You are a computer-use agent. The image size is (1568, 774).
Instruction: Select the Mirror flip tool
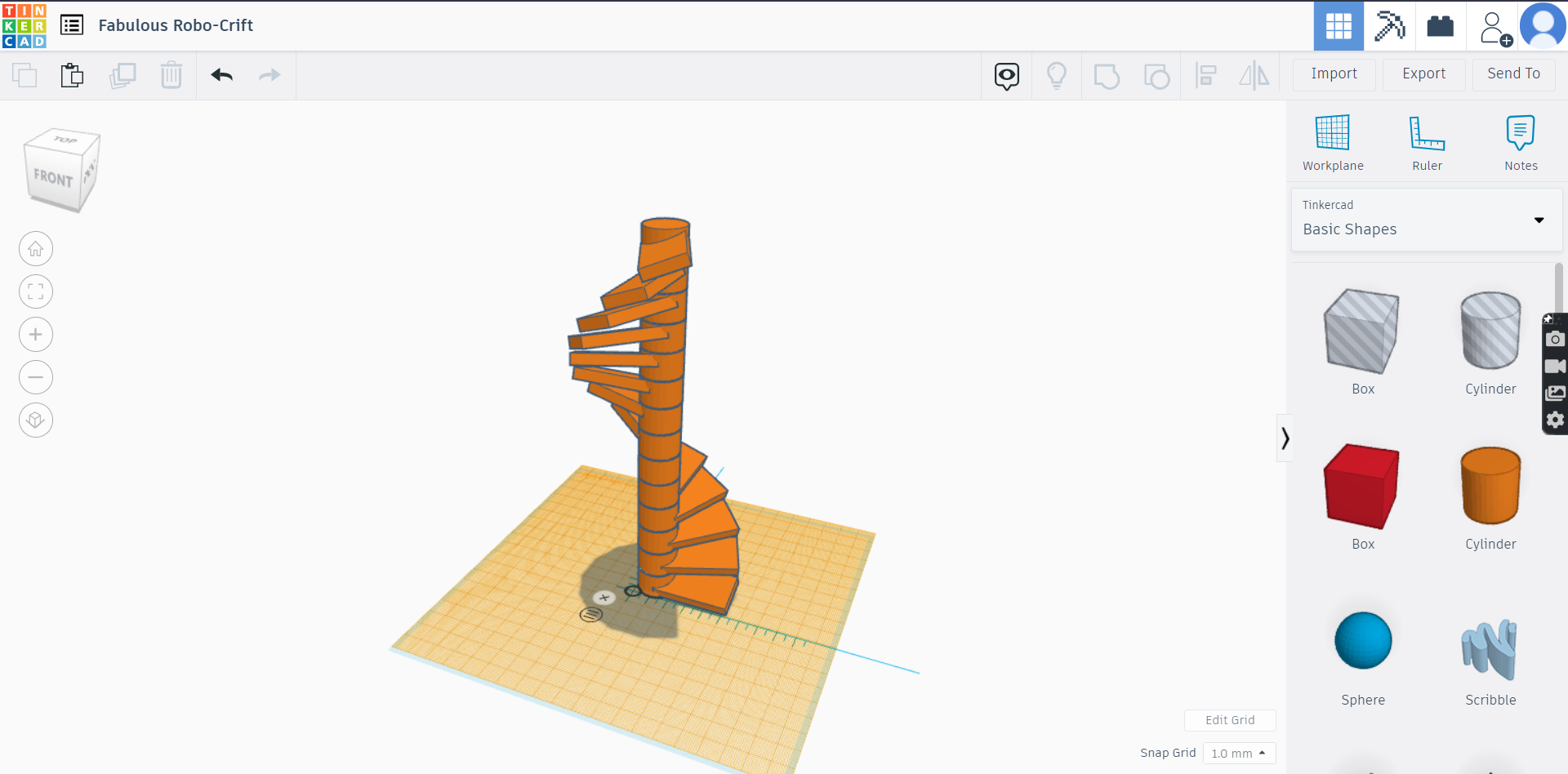coord(1254,75)
